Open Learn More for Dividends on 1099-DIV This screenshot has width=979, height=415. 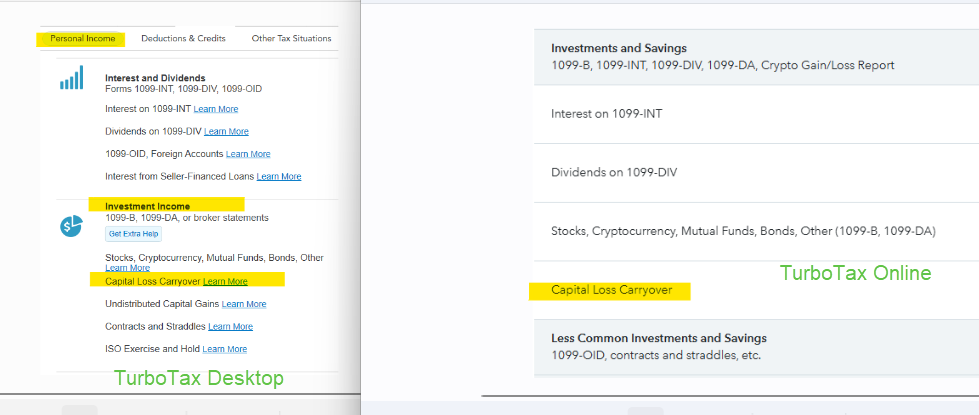point(226,132)
